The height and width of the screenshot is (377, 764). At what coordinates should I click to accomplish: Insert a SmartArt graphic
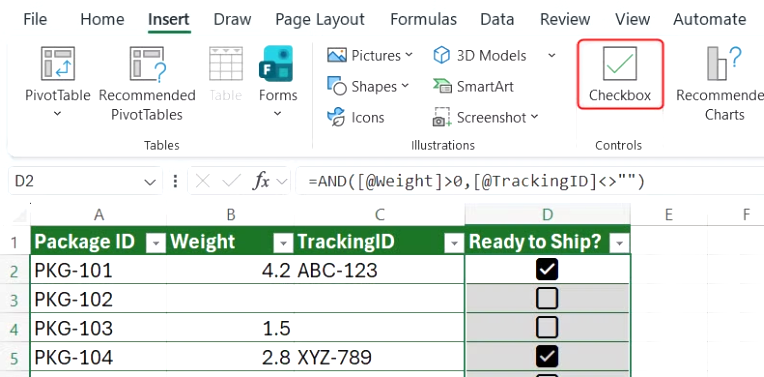click(473, 86)
